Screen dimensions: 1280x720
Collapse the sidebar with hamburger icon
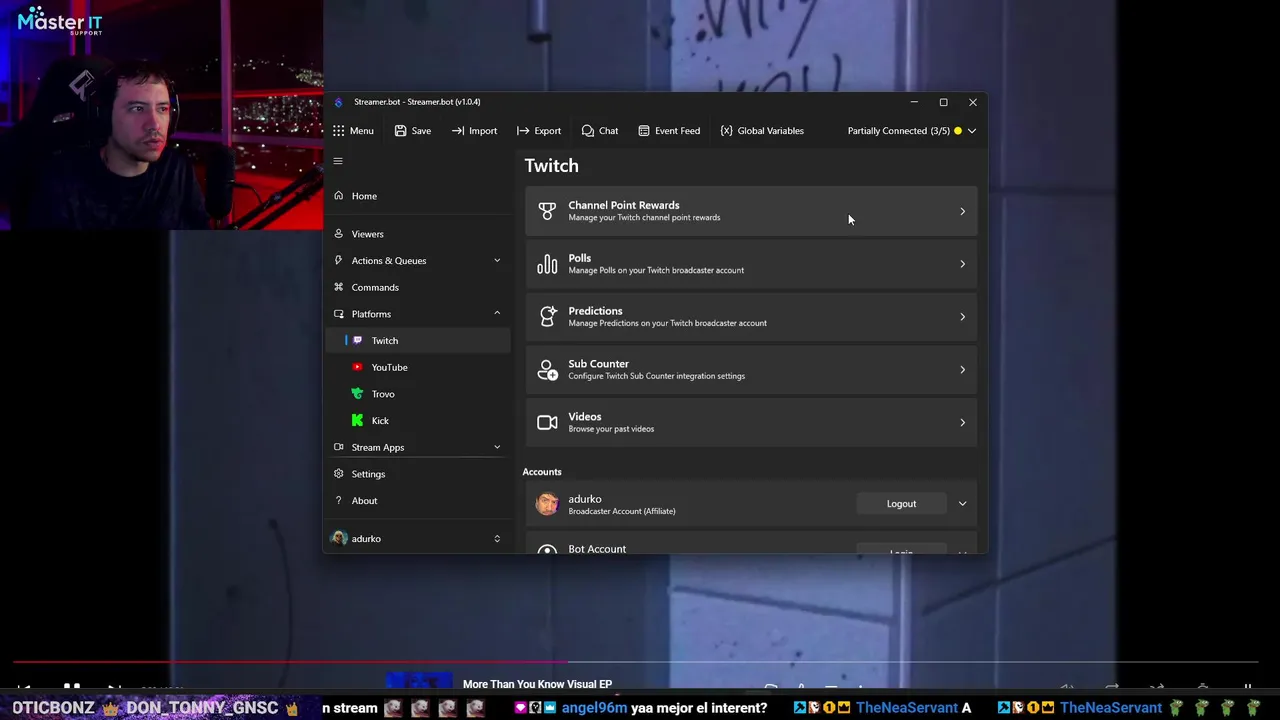[338, 161]
